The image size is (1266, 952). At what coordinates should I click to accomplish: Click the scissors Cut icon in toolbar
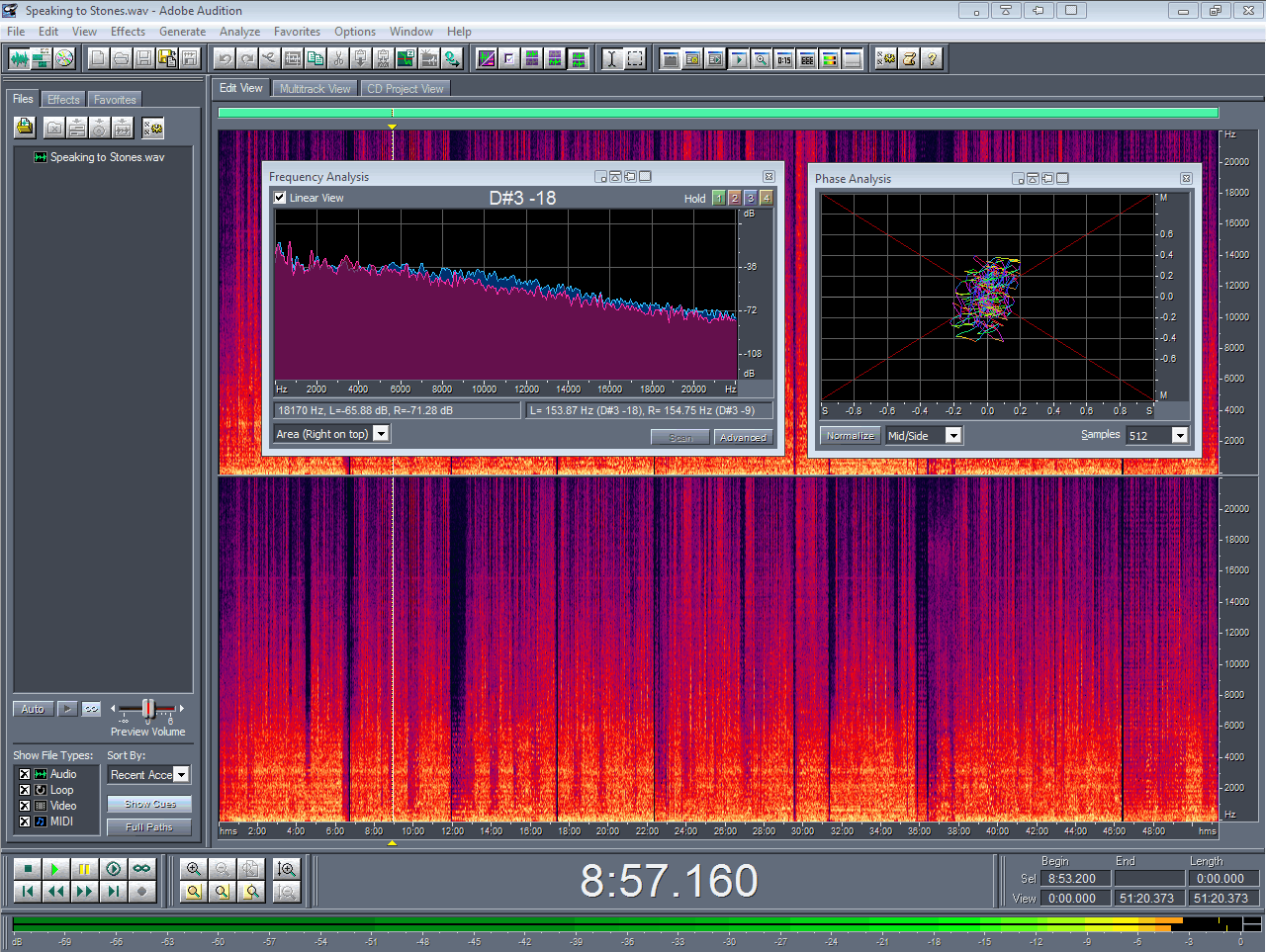(338, 59)
